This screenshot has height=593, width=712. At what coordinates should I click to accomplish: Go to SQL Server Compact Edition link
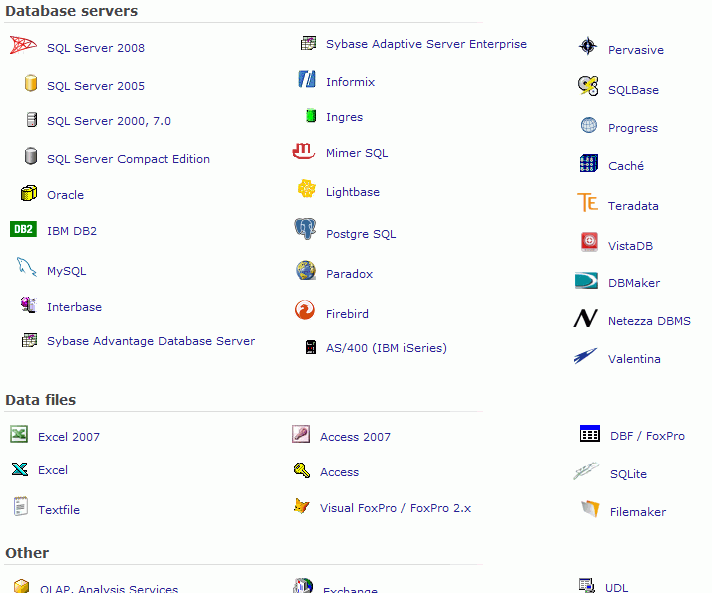pyautogui.click(x=129, y=159)
